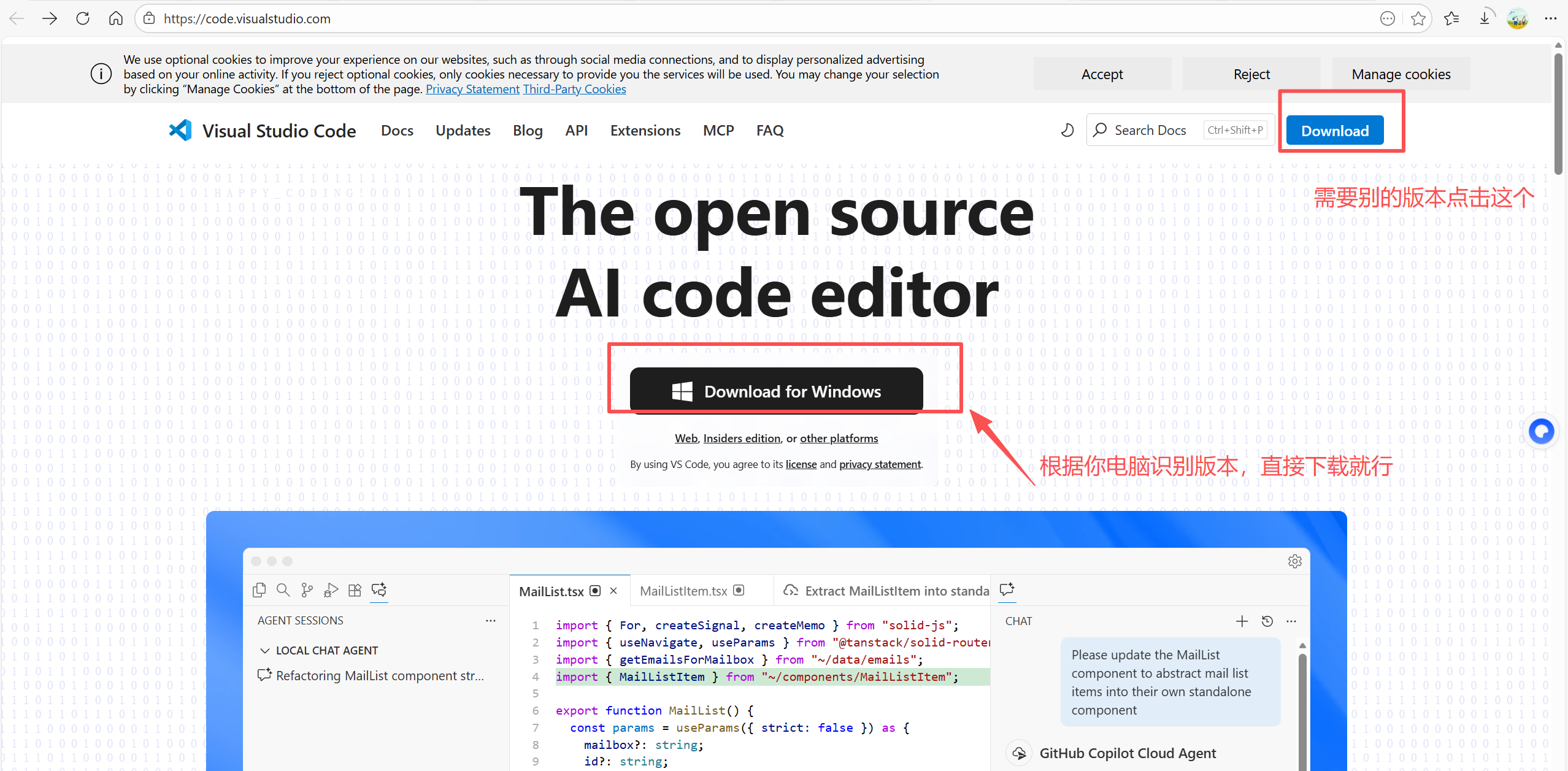Open the API navigation item

[576, 131]
